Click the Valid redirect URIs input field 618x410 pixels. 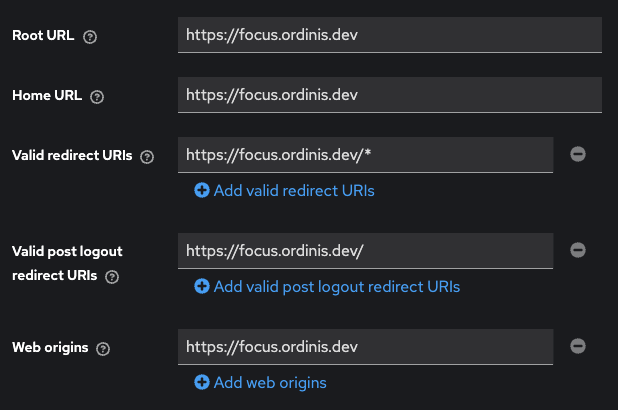pos(365,155)
